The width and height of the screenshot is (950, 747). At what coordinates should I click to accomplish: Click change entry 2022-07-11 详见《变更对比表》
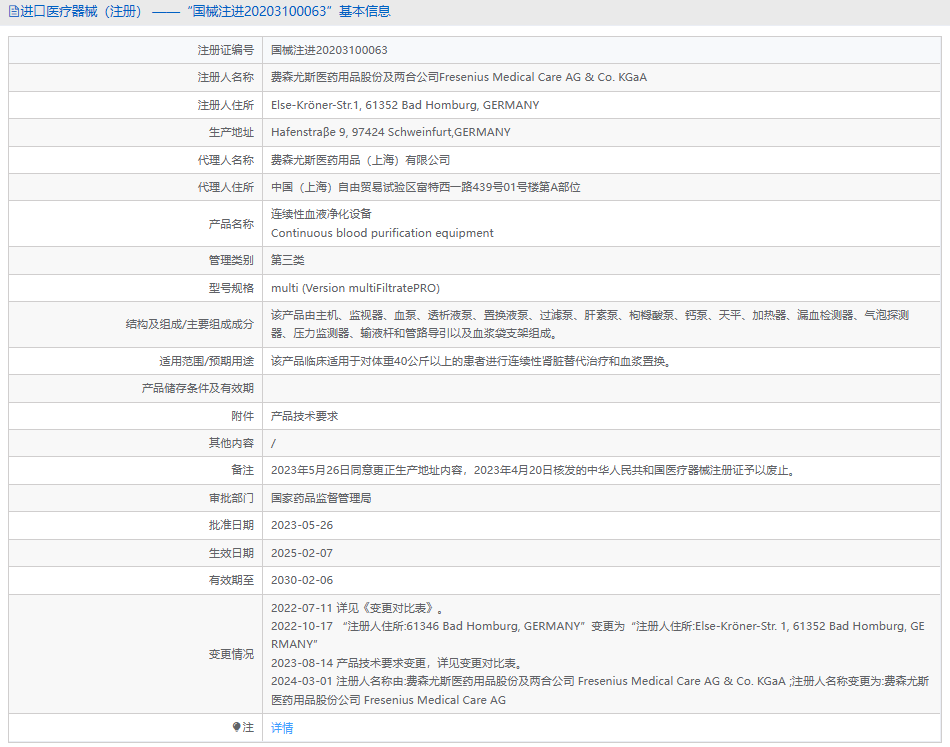tap(357, 608)
